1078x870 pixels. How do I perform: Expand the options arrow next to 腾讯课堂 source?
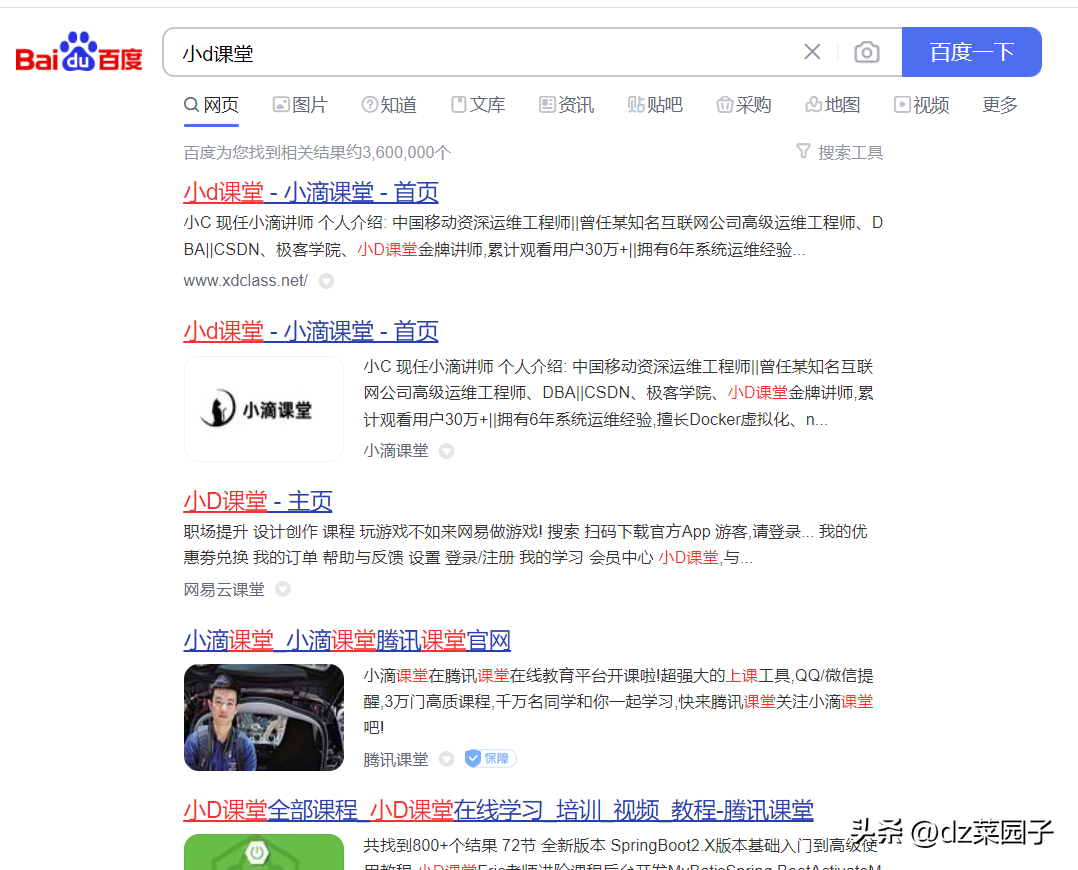446,758
